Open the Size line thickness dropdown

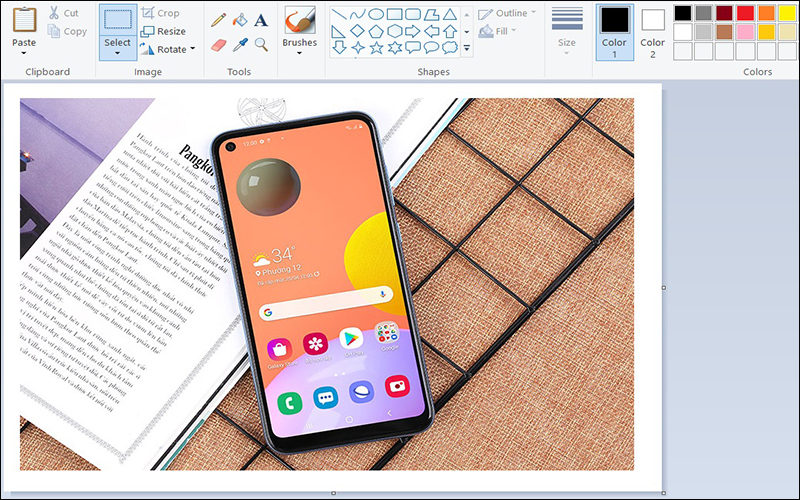(x=567, y=50)
